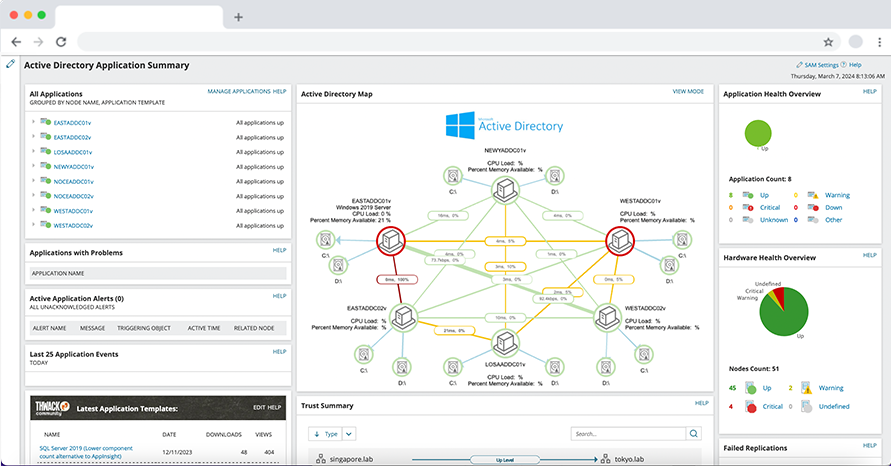The height and width of the screenshot is (466, 891).
Task: Click EDIT in Latest Application Templates
Action: click(x=259, y=407)
